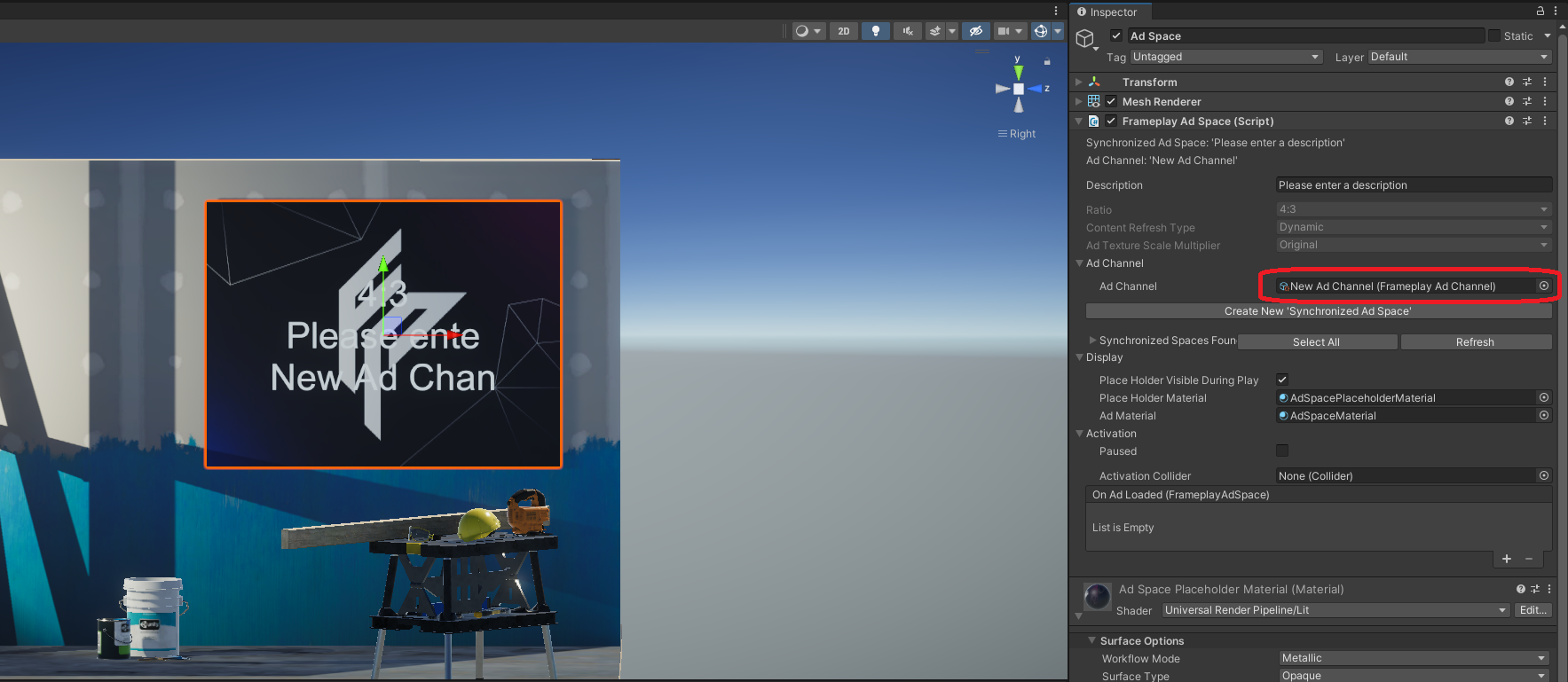Open the Ad Channel object picker circle
The height and width of the screenshot is (682, 1568).
click(1544, 286)
